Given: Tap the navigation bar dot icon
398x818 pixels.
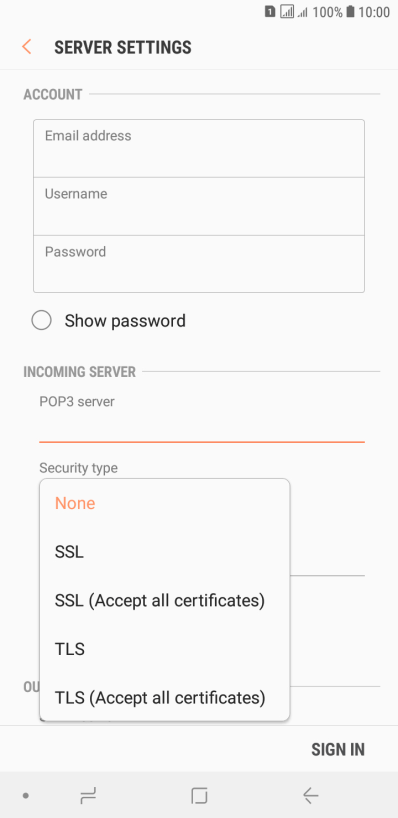Looking at the screenshot, I should (26, 796).
